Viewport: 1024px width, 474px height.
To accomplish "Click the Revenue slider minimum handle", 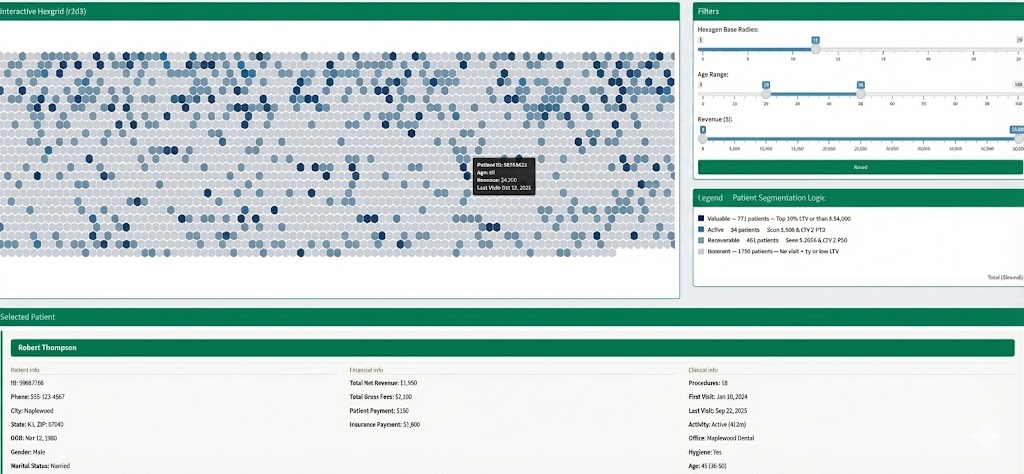I will click(x=702, y=138).
